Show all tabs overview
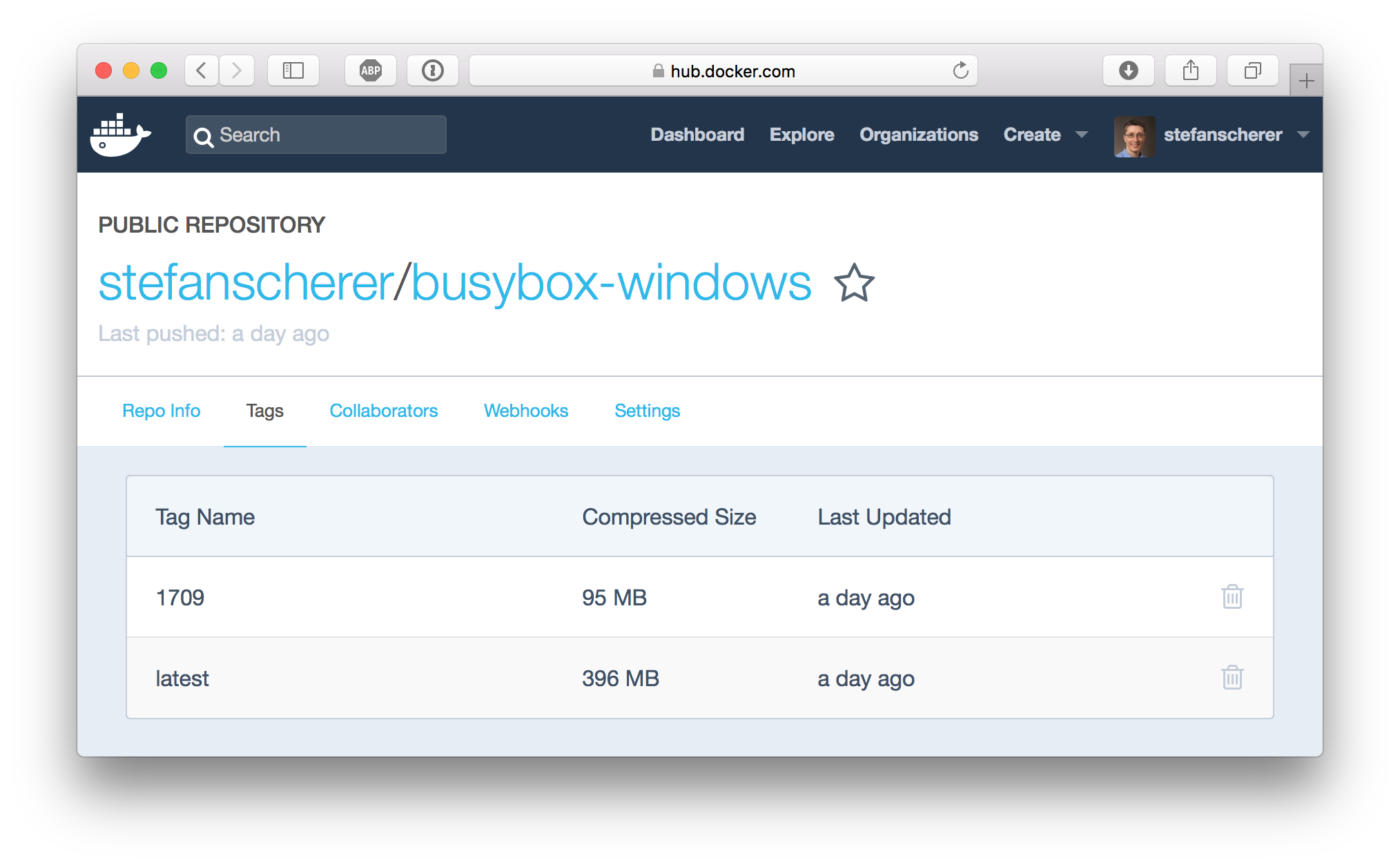1400x867 pixels. pos(1253,70)
